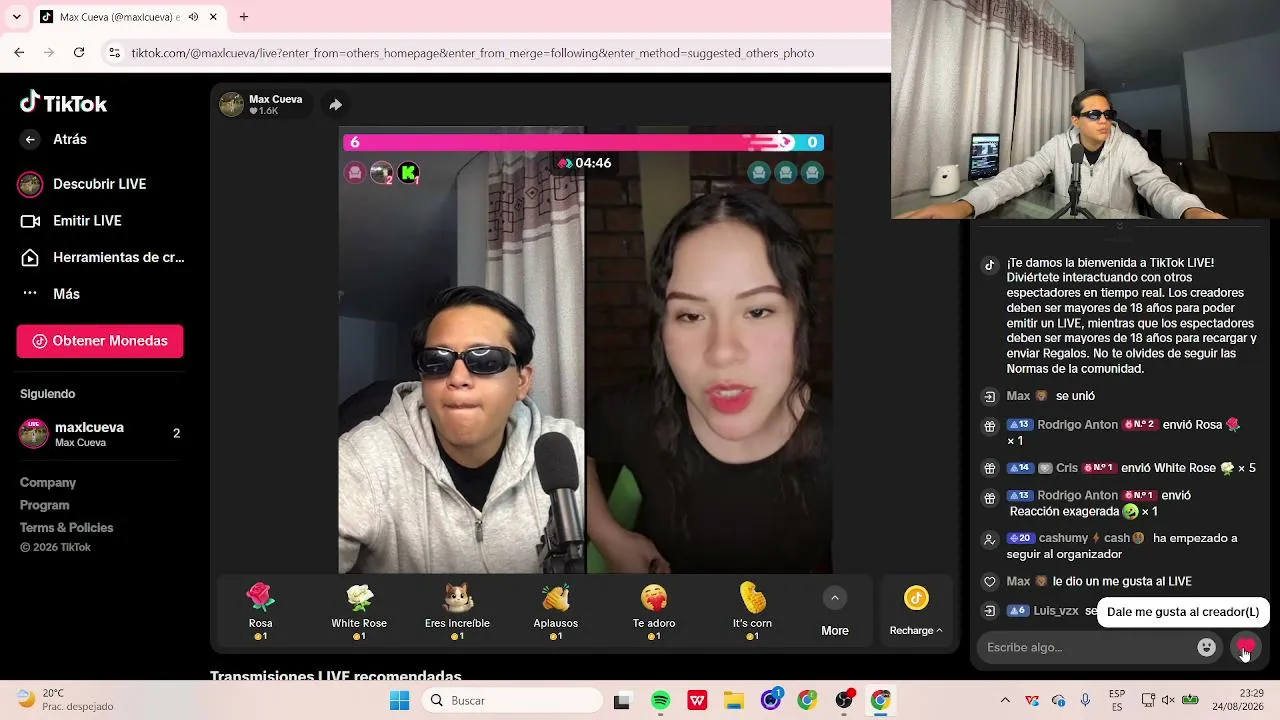The width and height of the screenshot is (1280, 720).
Task: Expand the Recharge coins panel
Action: tap(916, 610)
